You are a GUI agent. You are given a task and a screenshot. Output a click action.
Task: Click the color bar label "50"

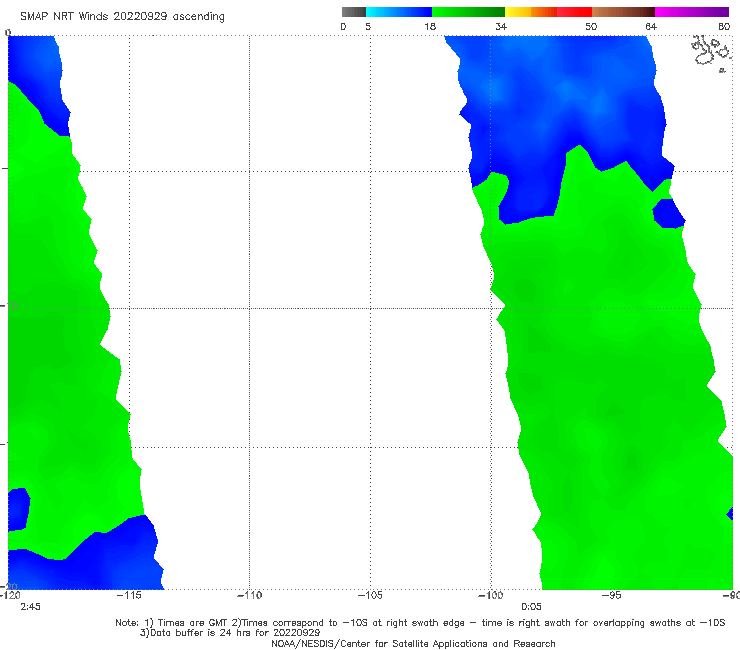click(x=591, y=27)
